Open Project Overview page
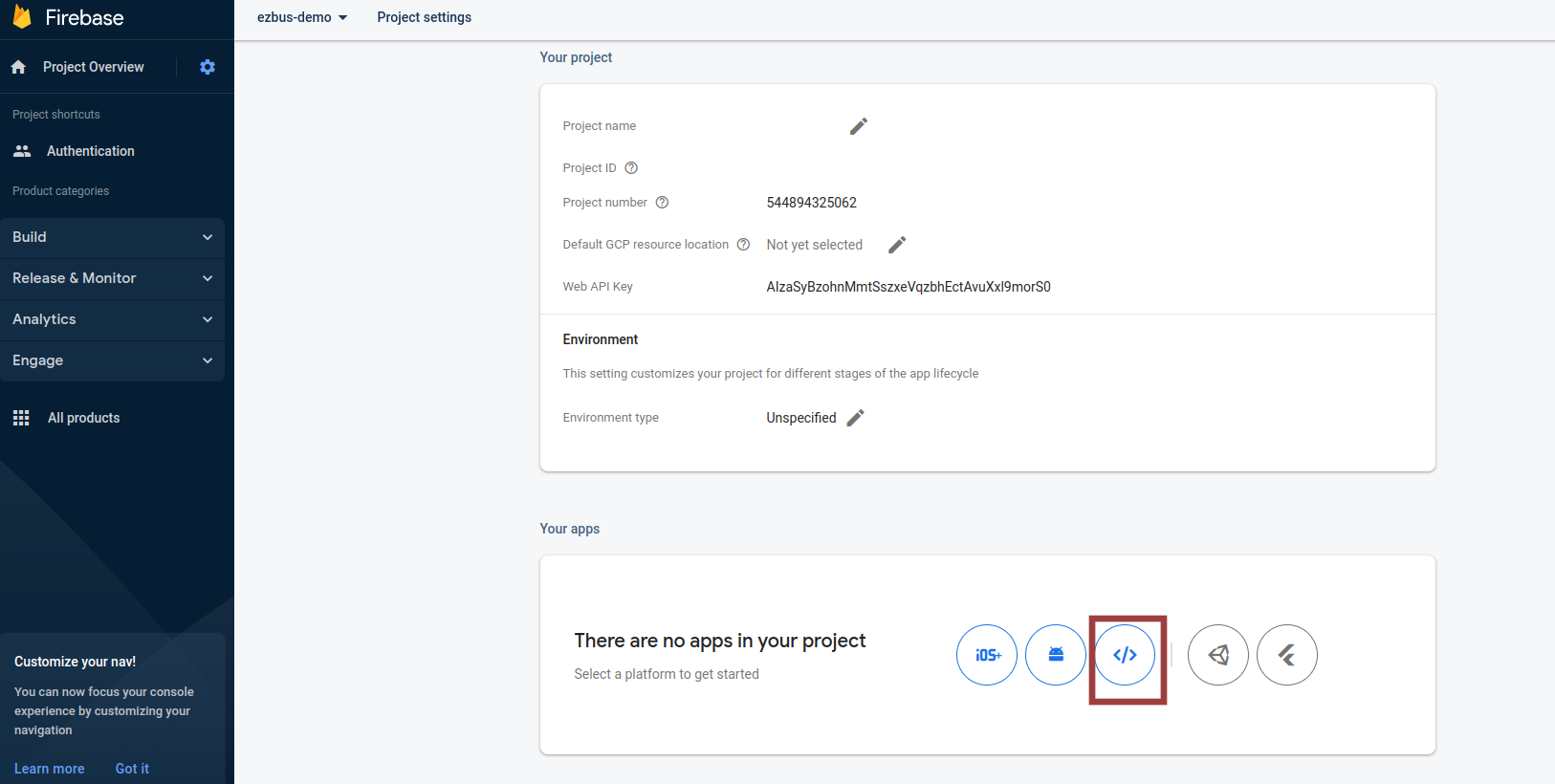This screenshot has width=1555, height=784. [x=93, y=67]
